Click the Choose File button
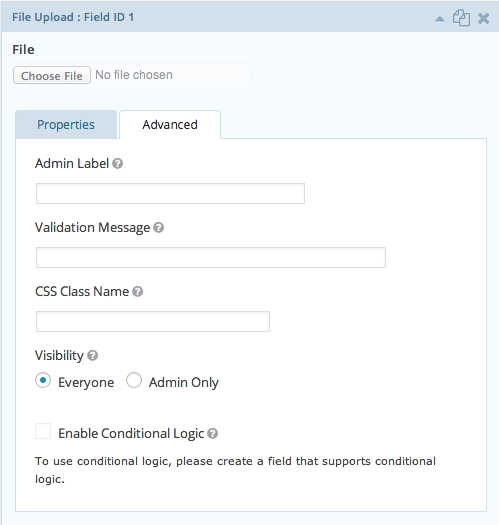The height and width of the screenshot is (525, 499). (52, 75)
